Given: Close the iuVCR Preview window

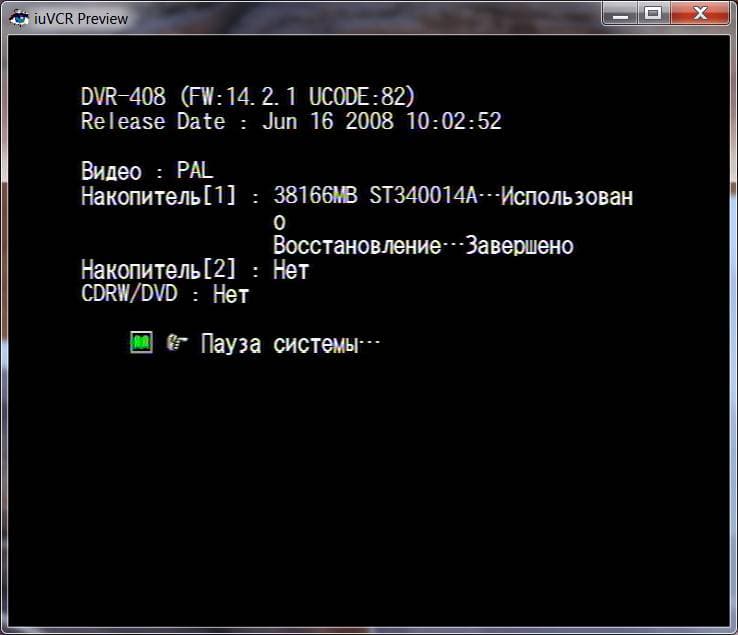Looking at the screenshot, I should click(700, 14).
